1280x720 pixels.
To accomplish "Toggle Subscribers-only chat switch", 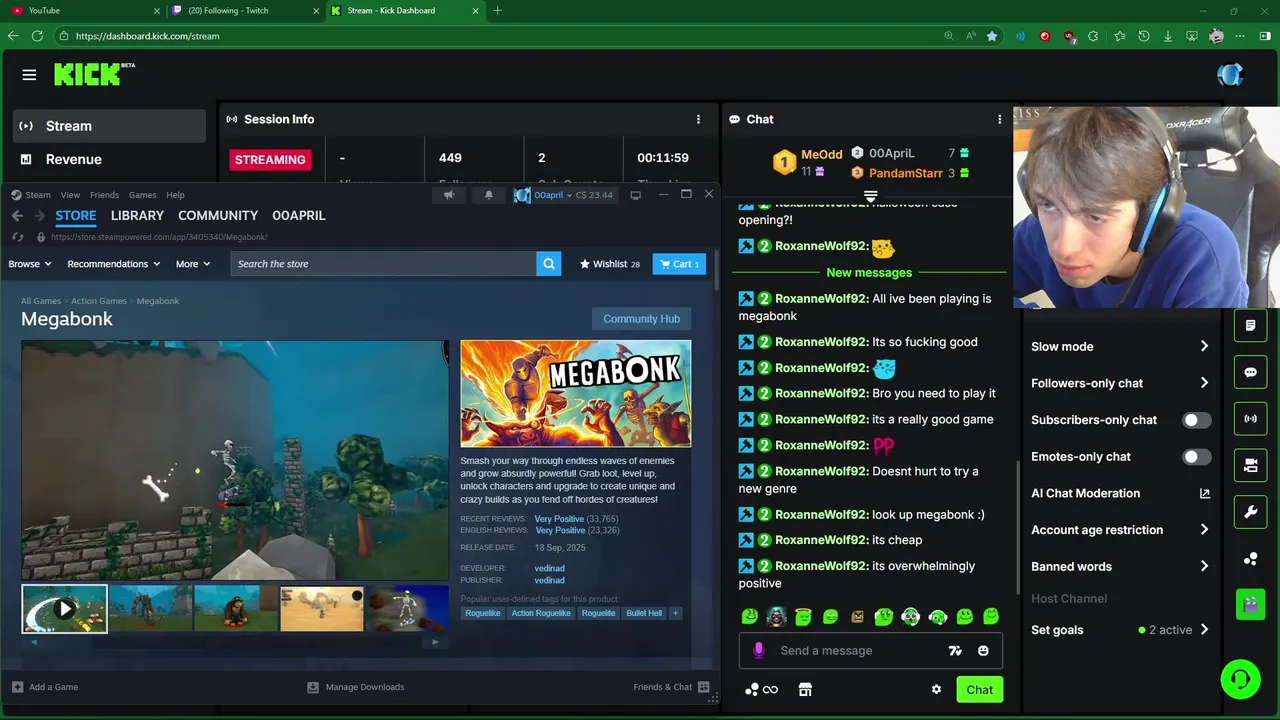I will (1196, 420).
